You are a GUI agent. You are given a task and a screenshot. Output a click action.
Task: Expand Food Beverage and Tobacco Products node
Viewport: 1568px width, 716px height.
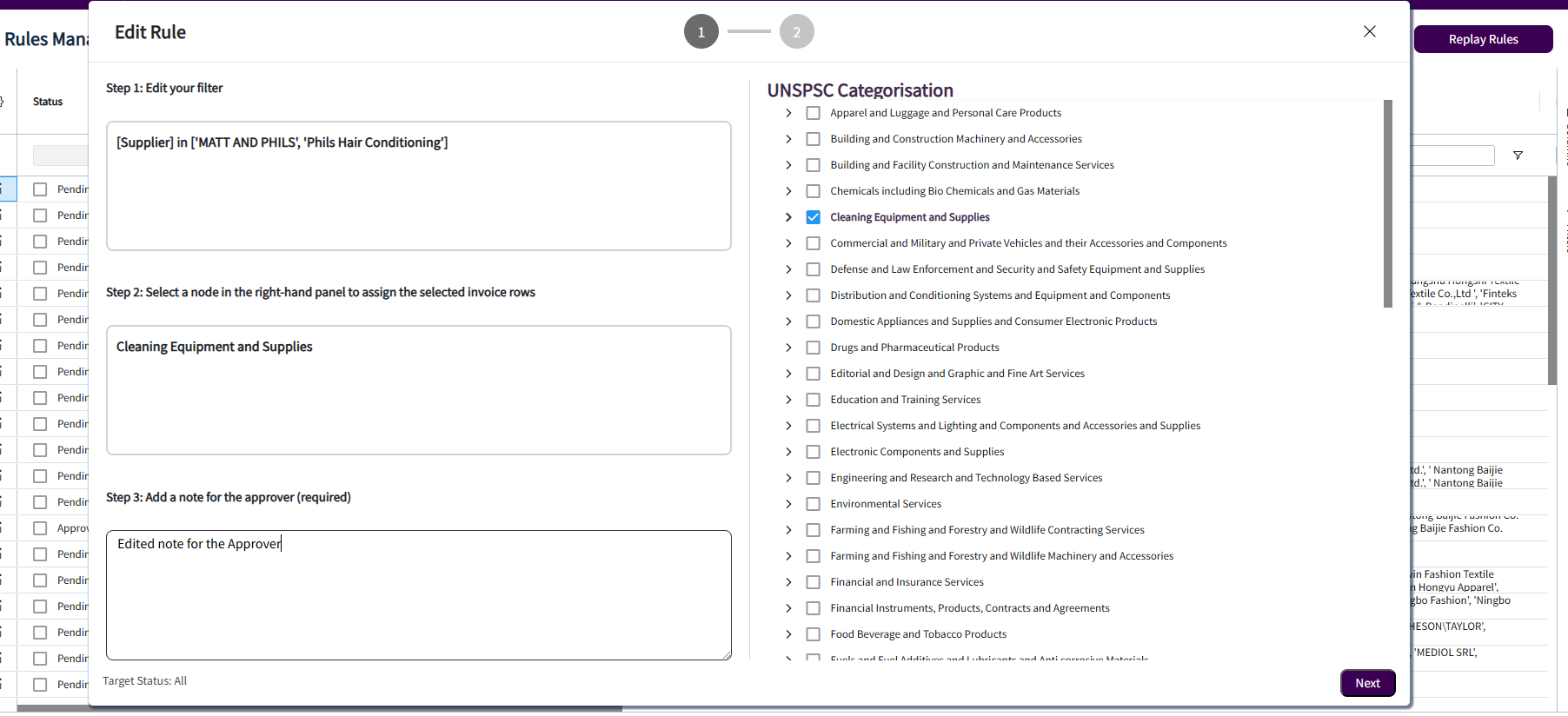pyautogui.click(x=788, y=634)
